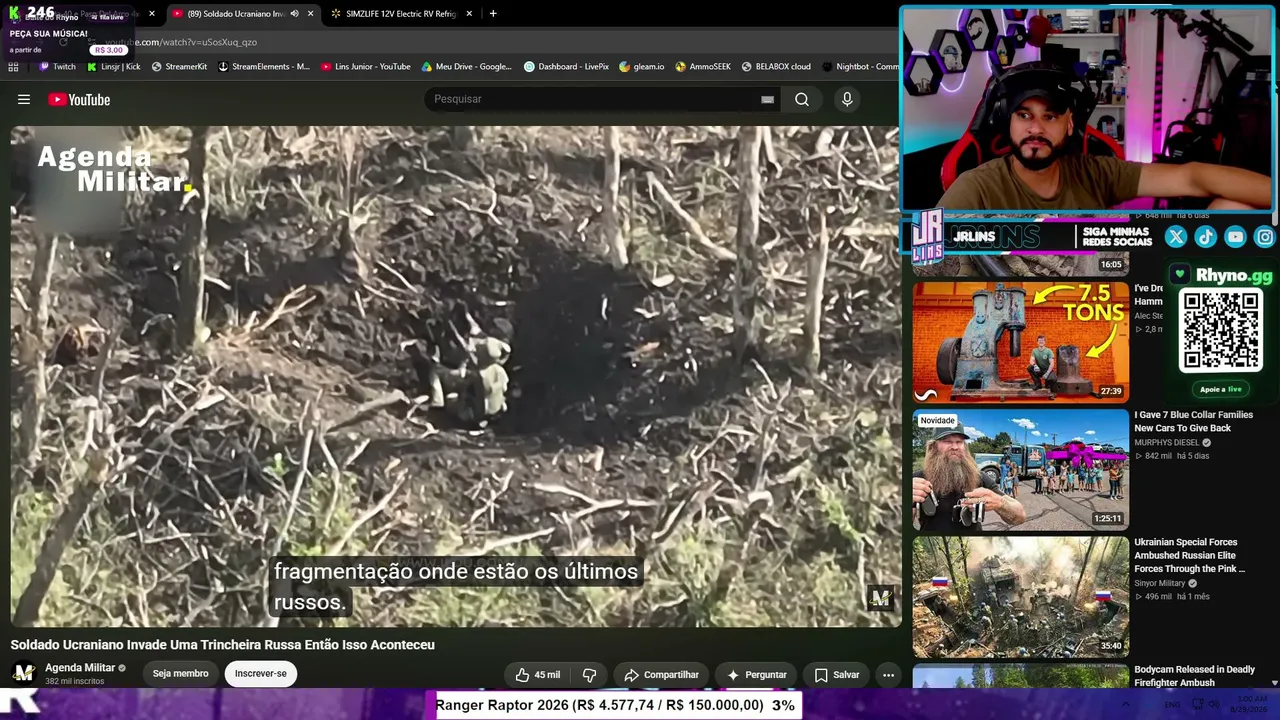Like the video with 45 mil likes

click(538, 675)
